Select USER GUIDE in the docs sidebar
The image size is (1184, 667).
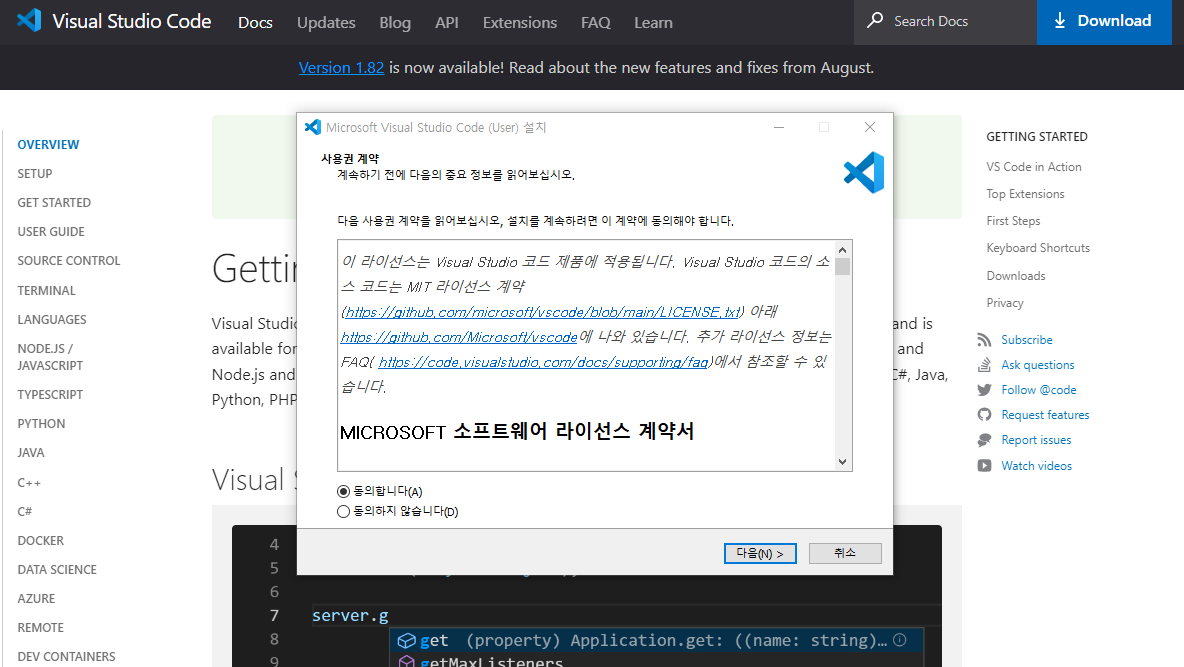click(51, 231)
